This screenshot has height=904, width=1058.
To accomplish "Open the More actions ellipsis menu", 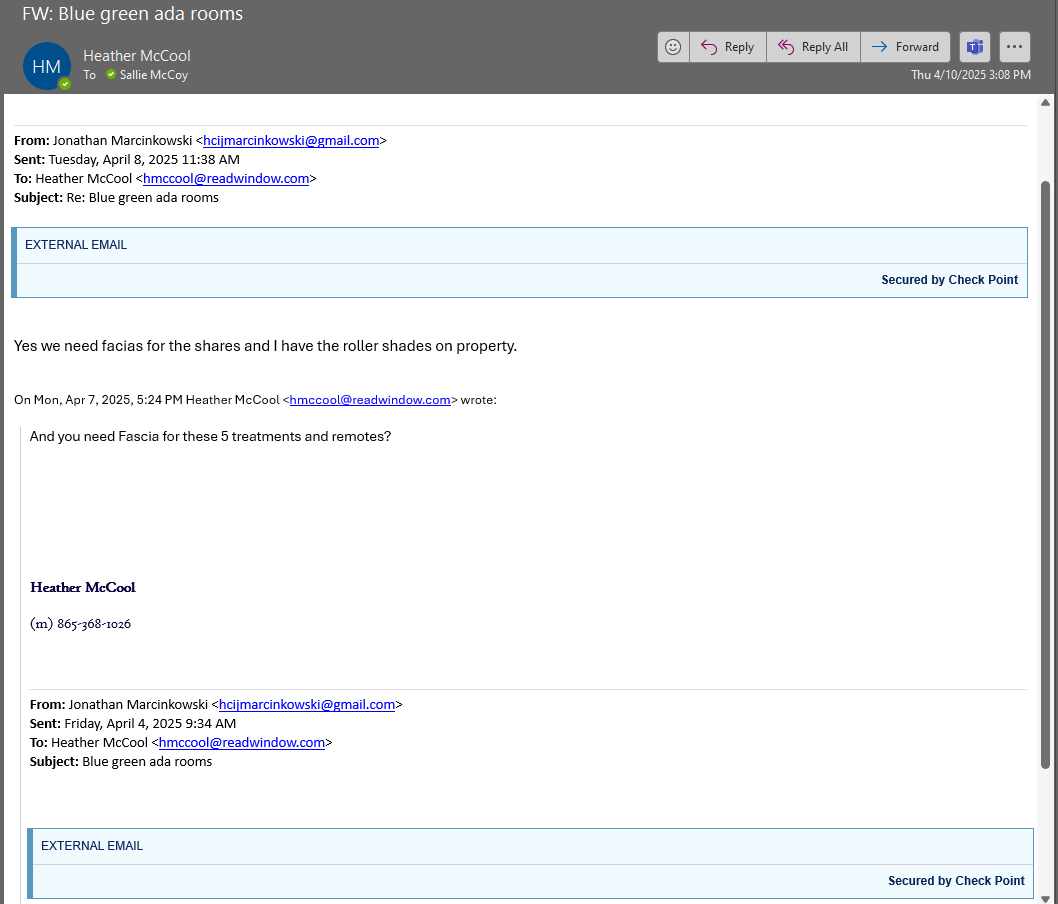I will pyautogui.click(x=1015, y=47).
